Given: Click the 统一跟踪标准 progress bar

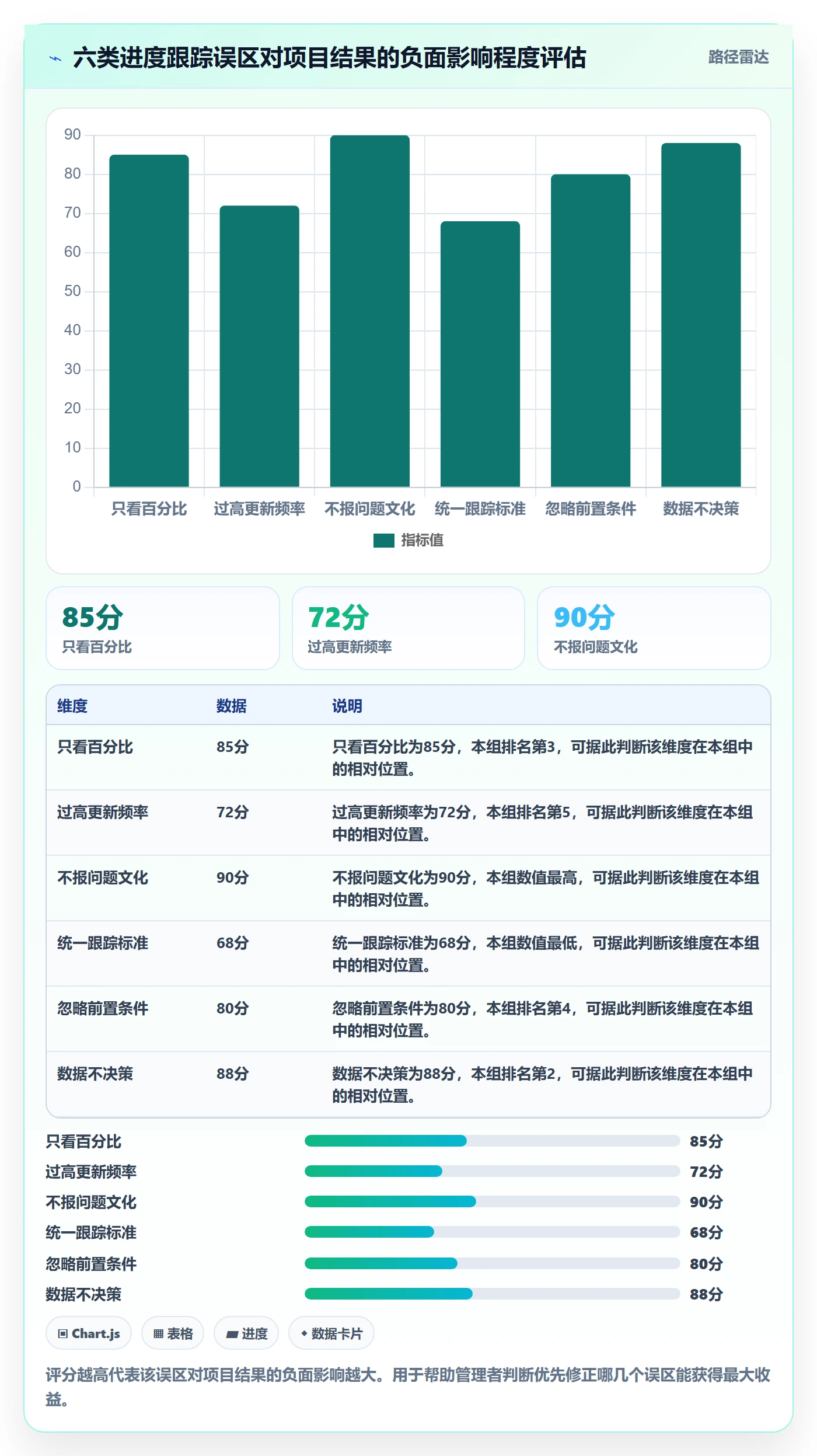Looking at the screenshot, I should pos(493,1232).
